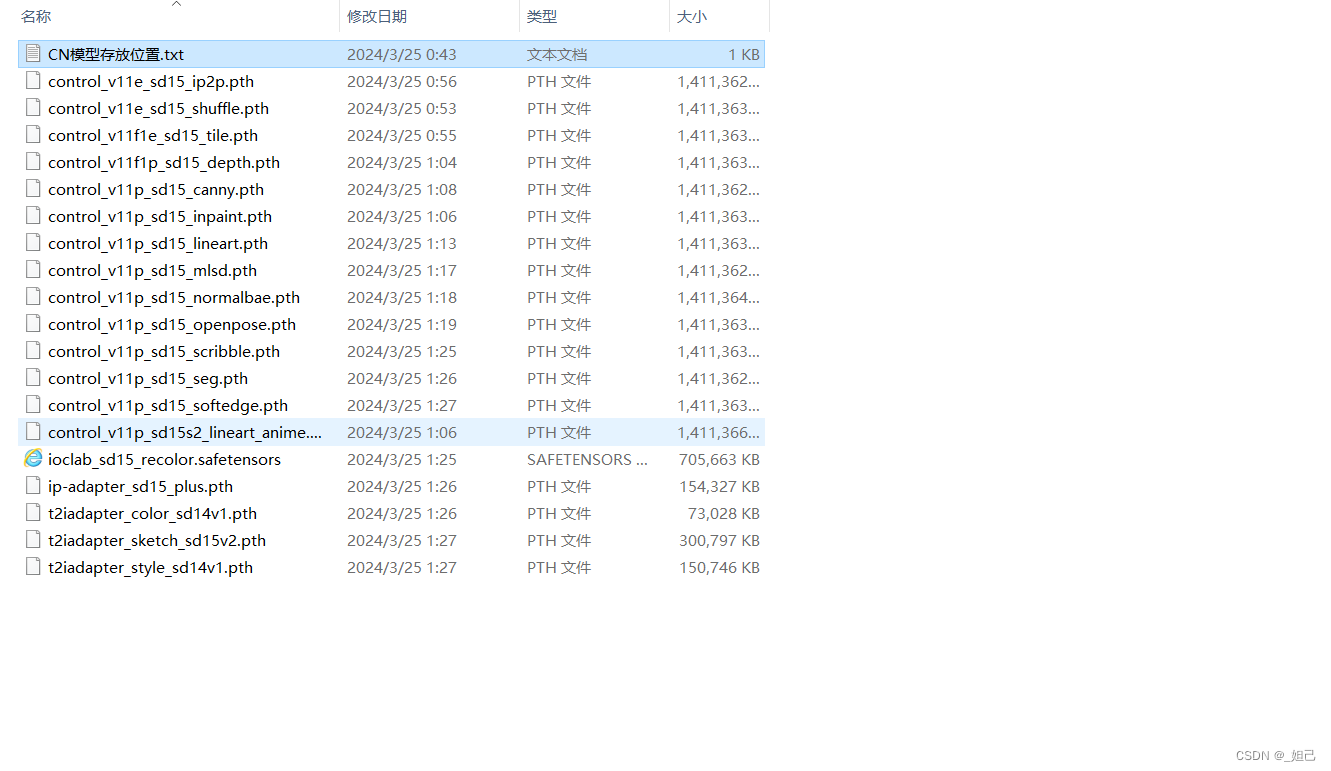Viewport: 1331px width, 771px height.
Task: Click the 1,411,366 size of lineart_anime file
Action: pyautogui.click(x=719, y=432)
